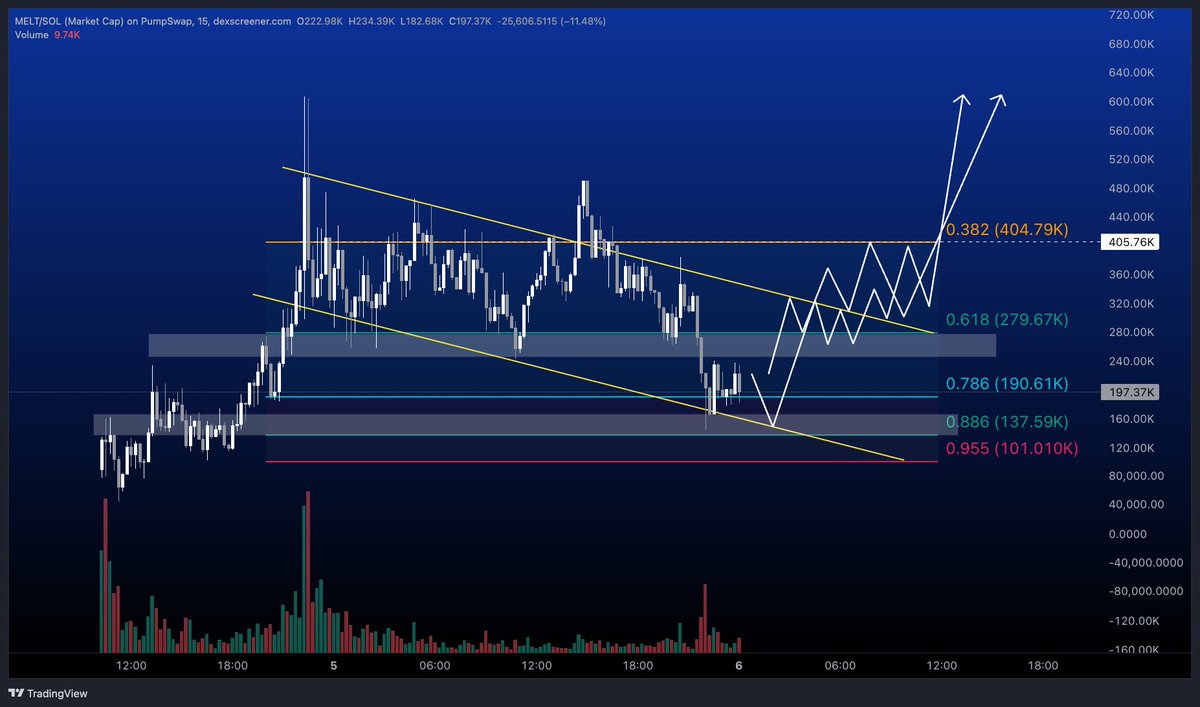
Task: Click the 80,000.00 price axis label
Action: [x=1134, y=477]
